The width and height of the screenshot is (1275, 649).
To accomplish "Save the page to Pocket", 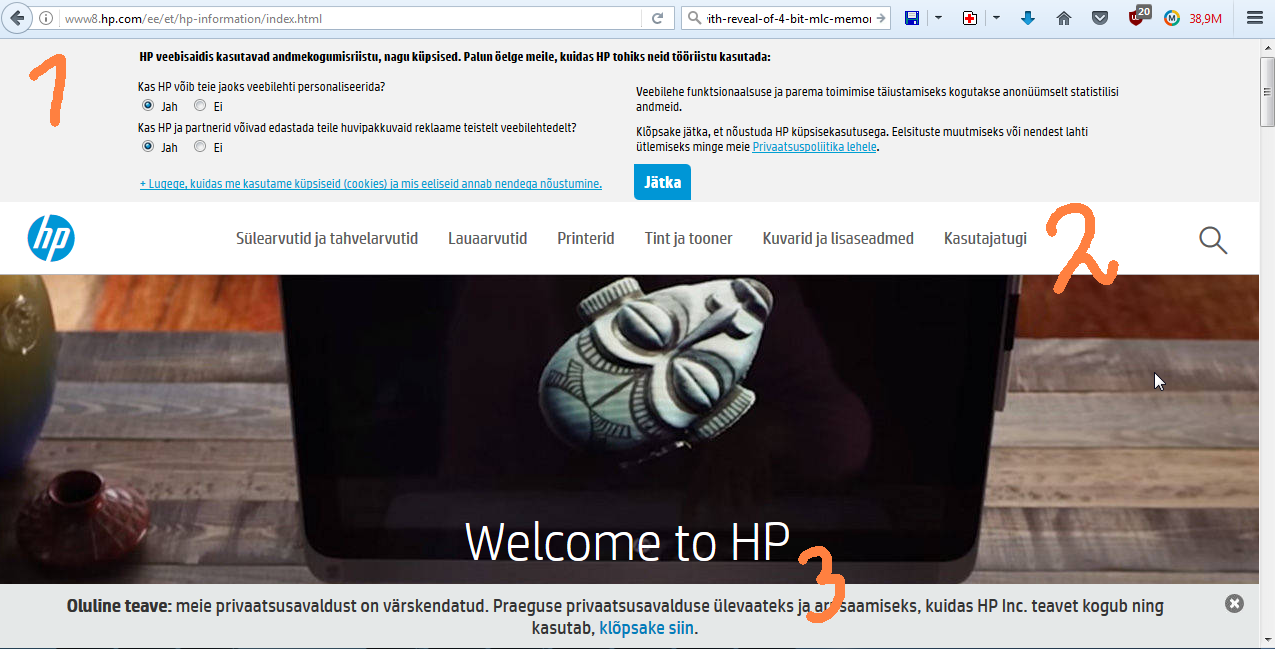I will (x=1099, y=18).
